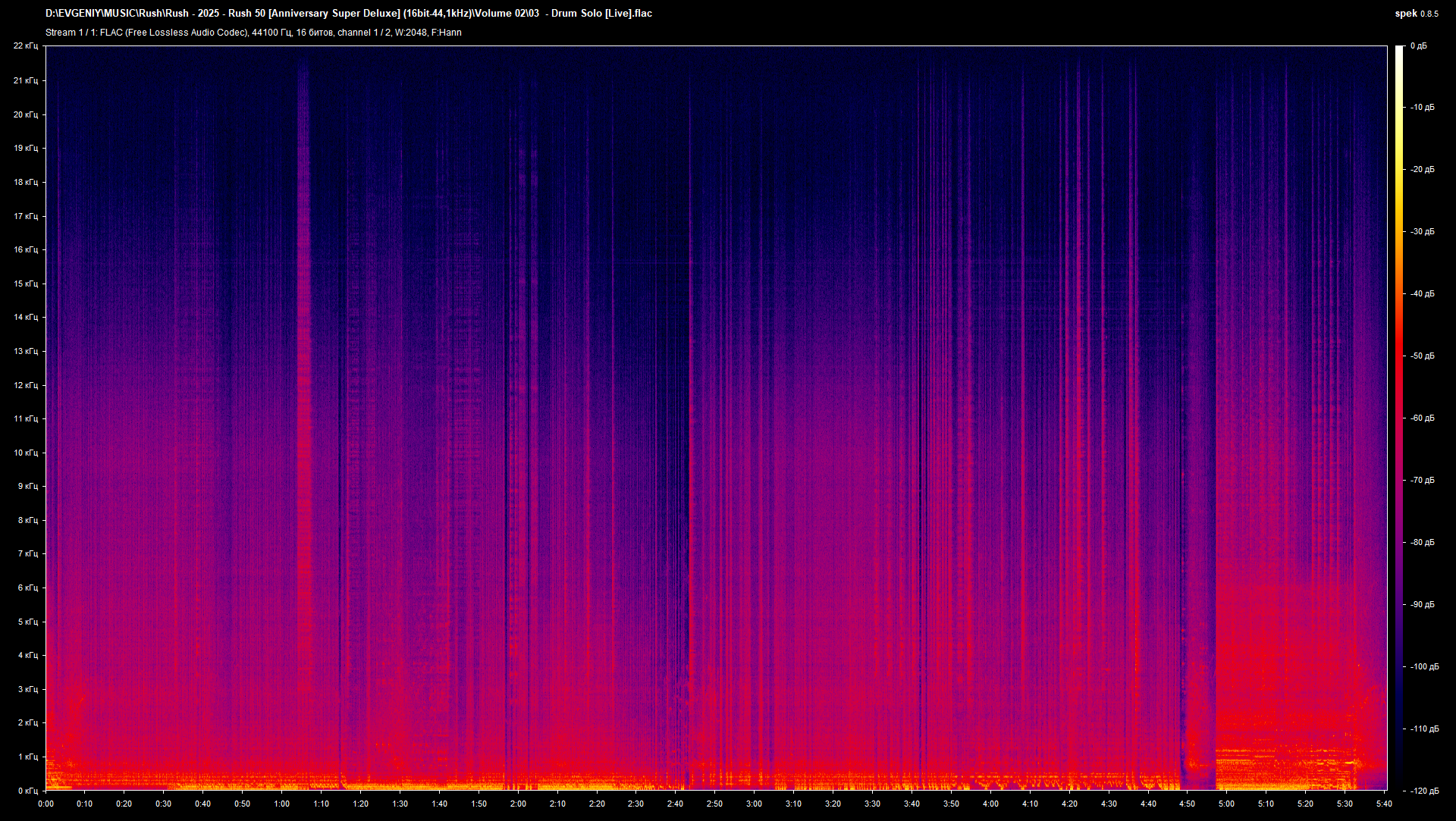Click the 3:30 time axis marker

(872, 804)
